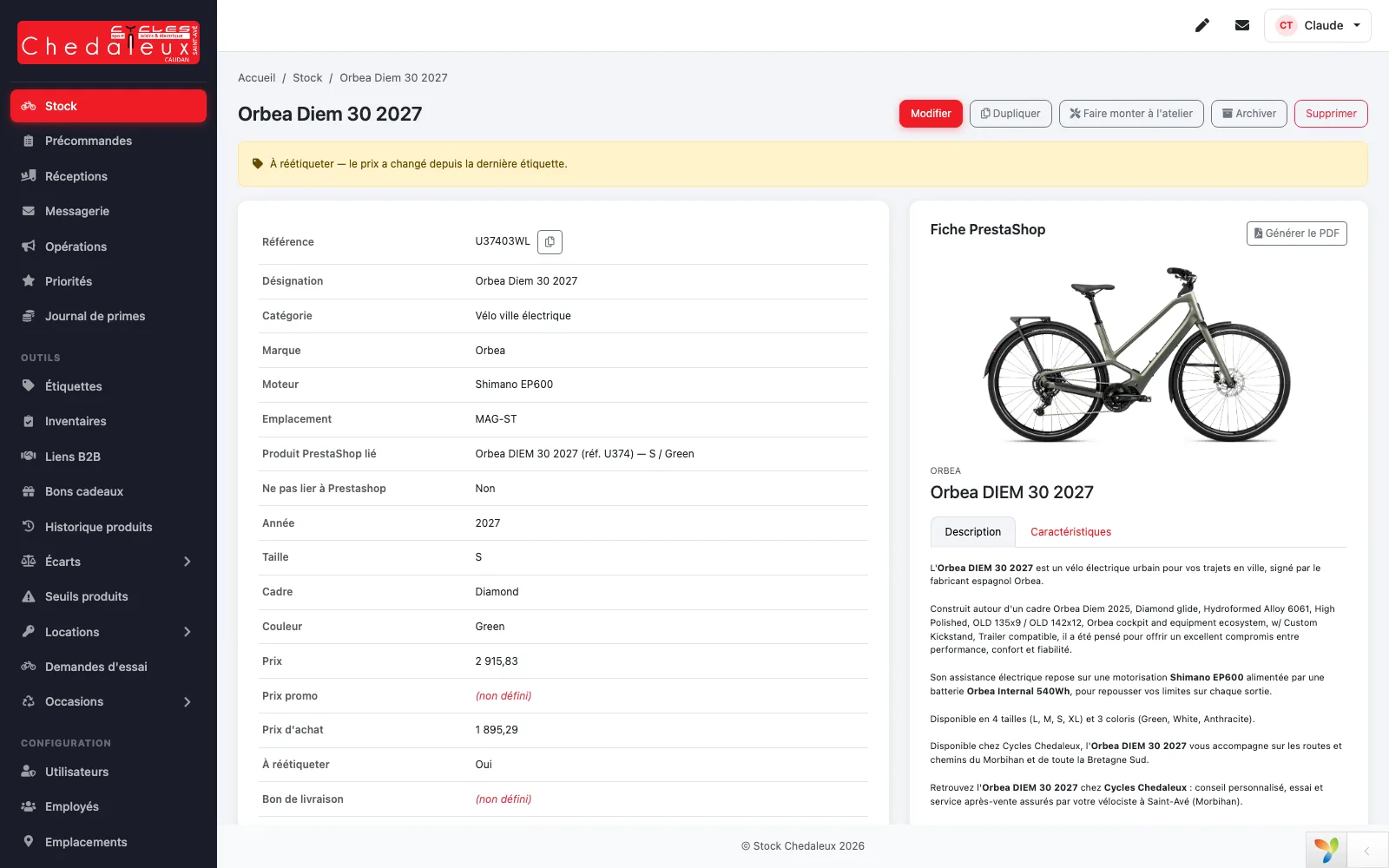This screenshot has height=868, width=1389.
Task: Click the Étiquettes tag icon
Action: pyautogui.click(x=29, y=385)
